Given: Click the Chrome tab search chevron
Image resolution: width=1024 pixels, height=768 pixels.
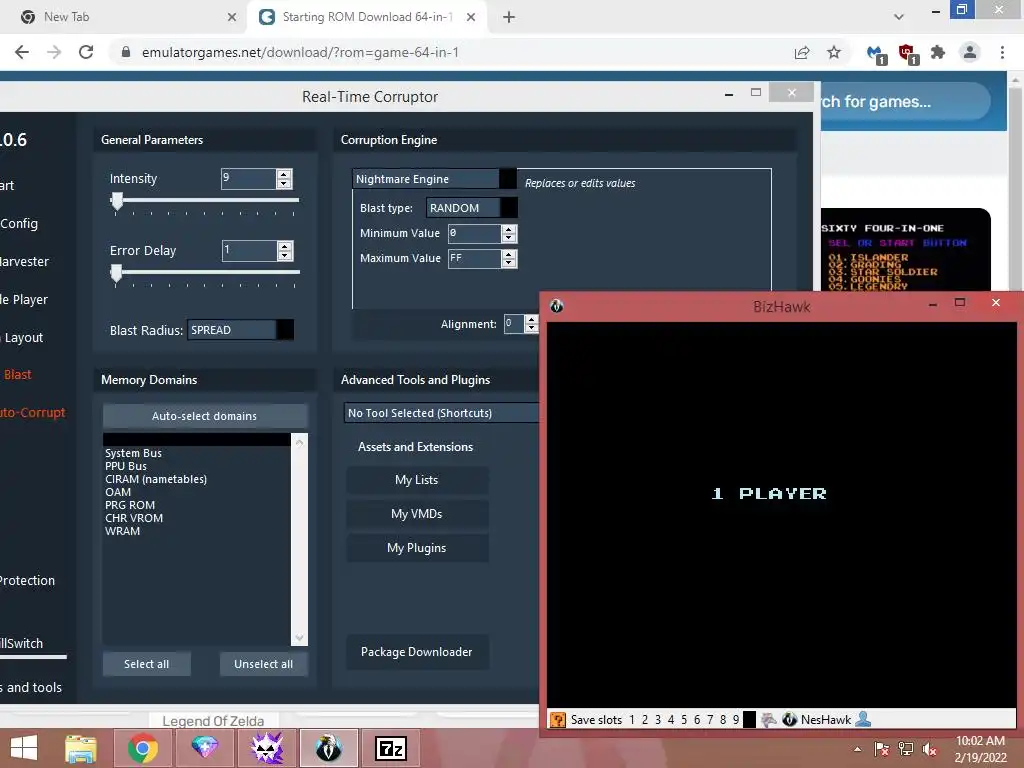Looking at the screenshot, I should point(899,17).
